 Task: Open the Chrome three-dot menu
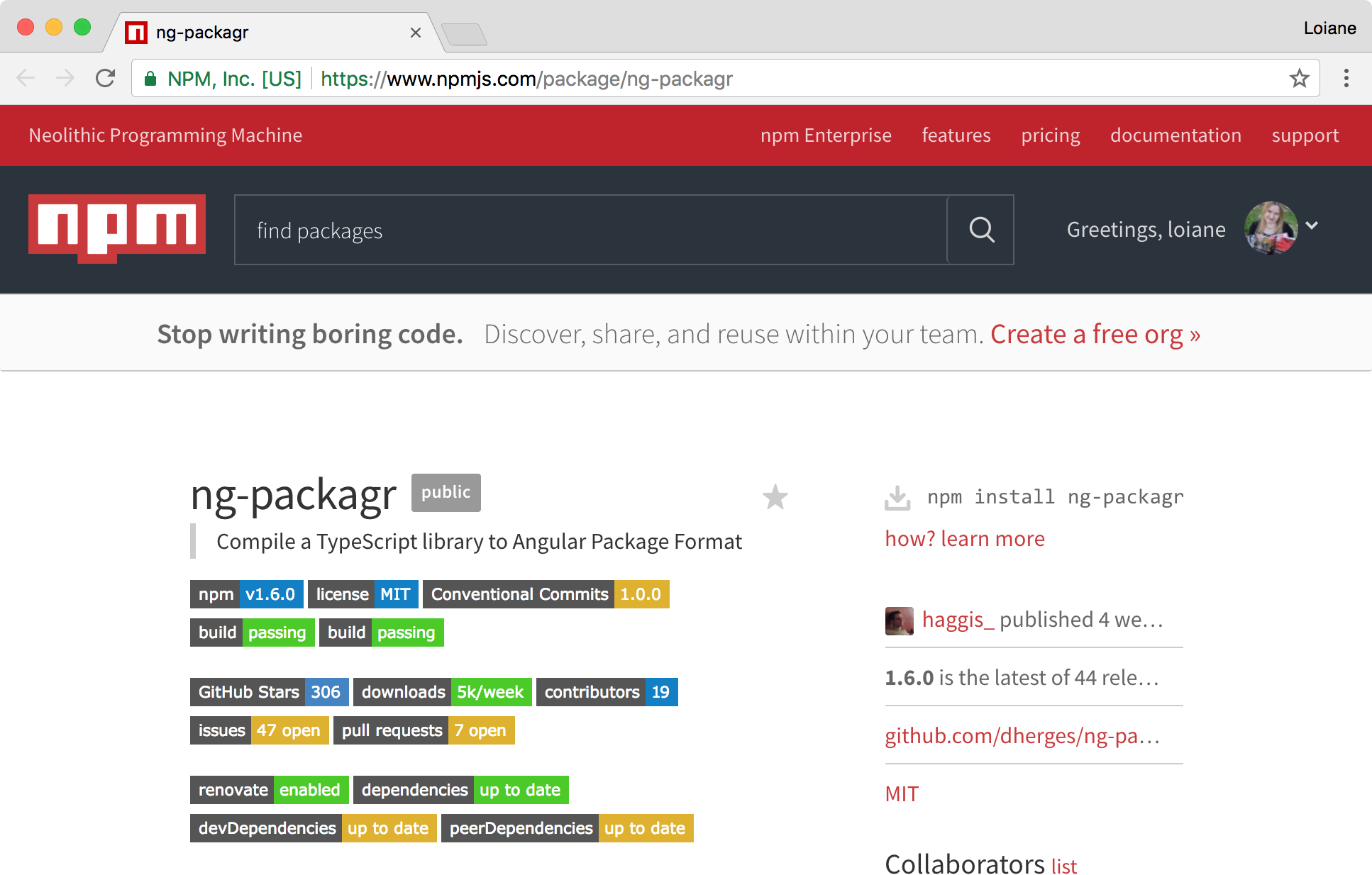click(1346, 78)
